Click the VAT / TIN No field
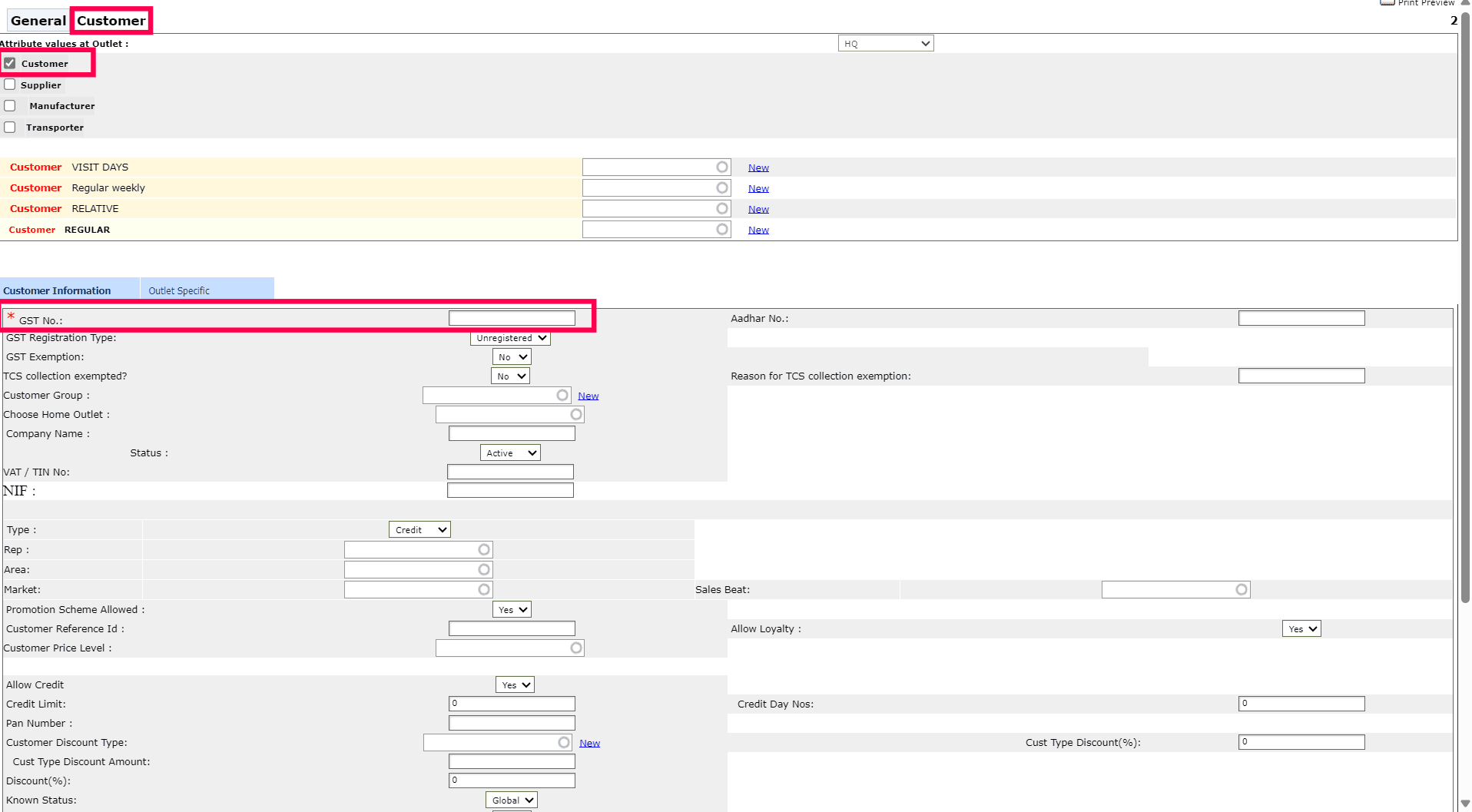The width and height of the screenshot is (1472, 812). [510, 472]
